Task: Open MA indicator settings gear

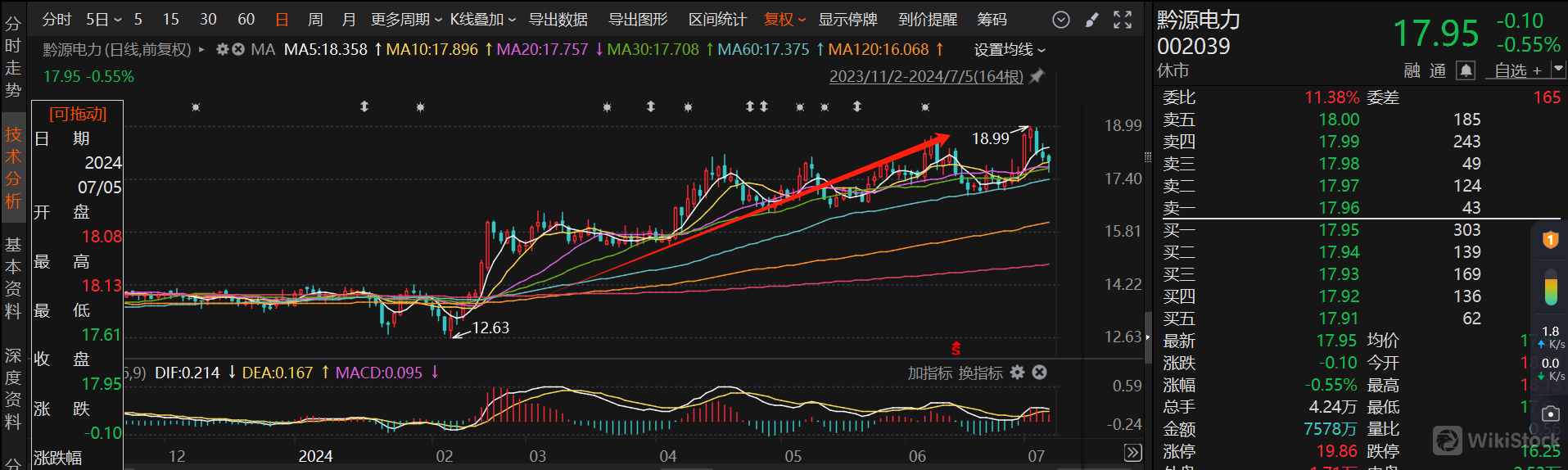Action: [222, 50]
